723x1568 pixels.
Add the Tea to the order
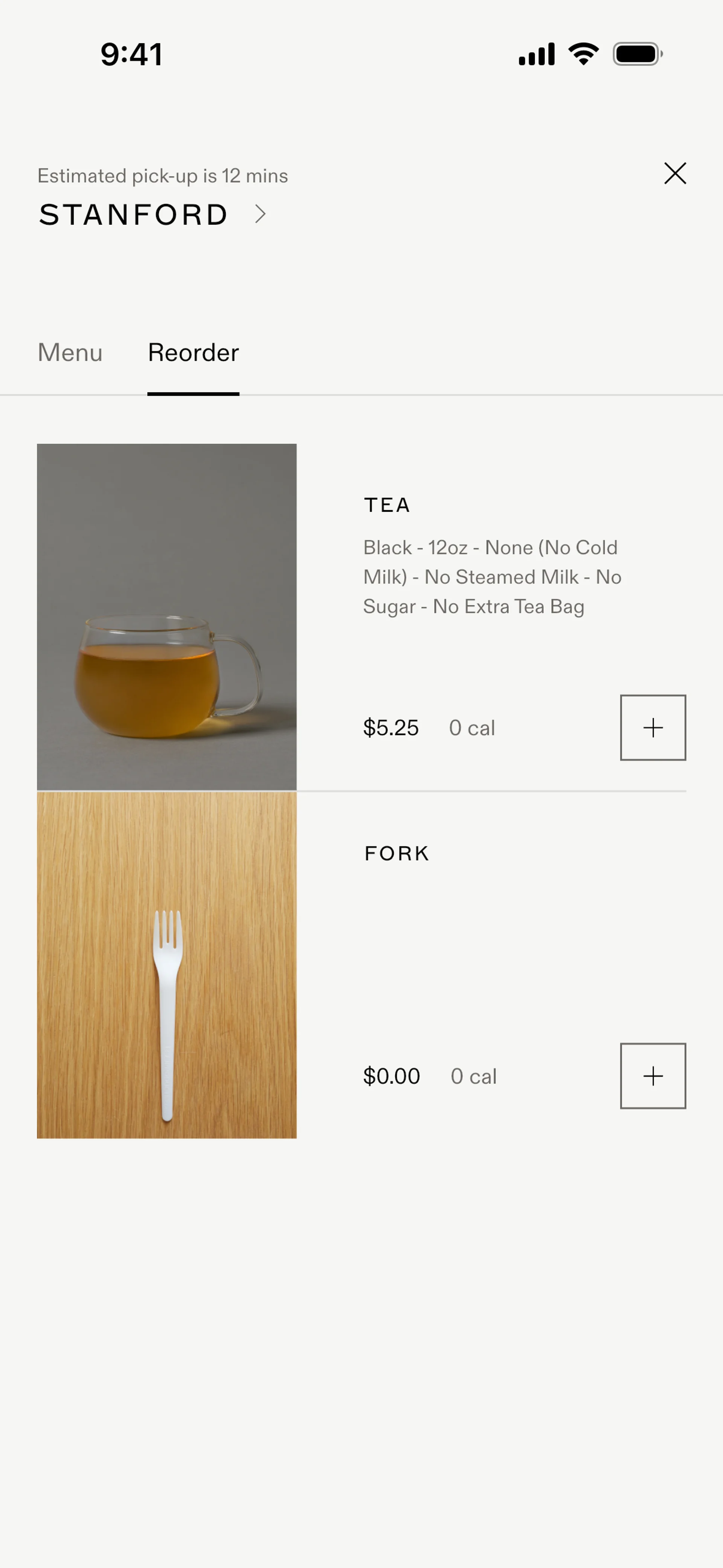click(653, 727)
